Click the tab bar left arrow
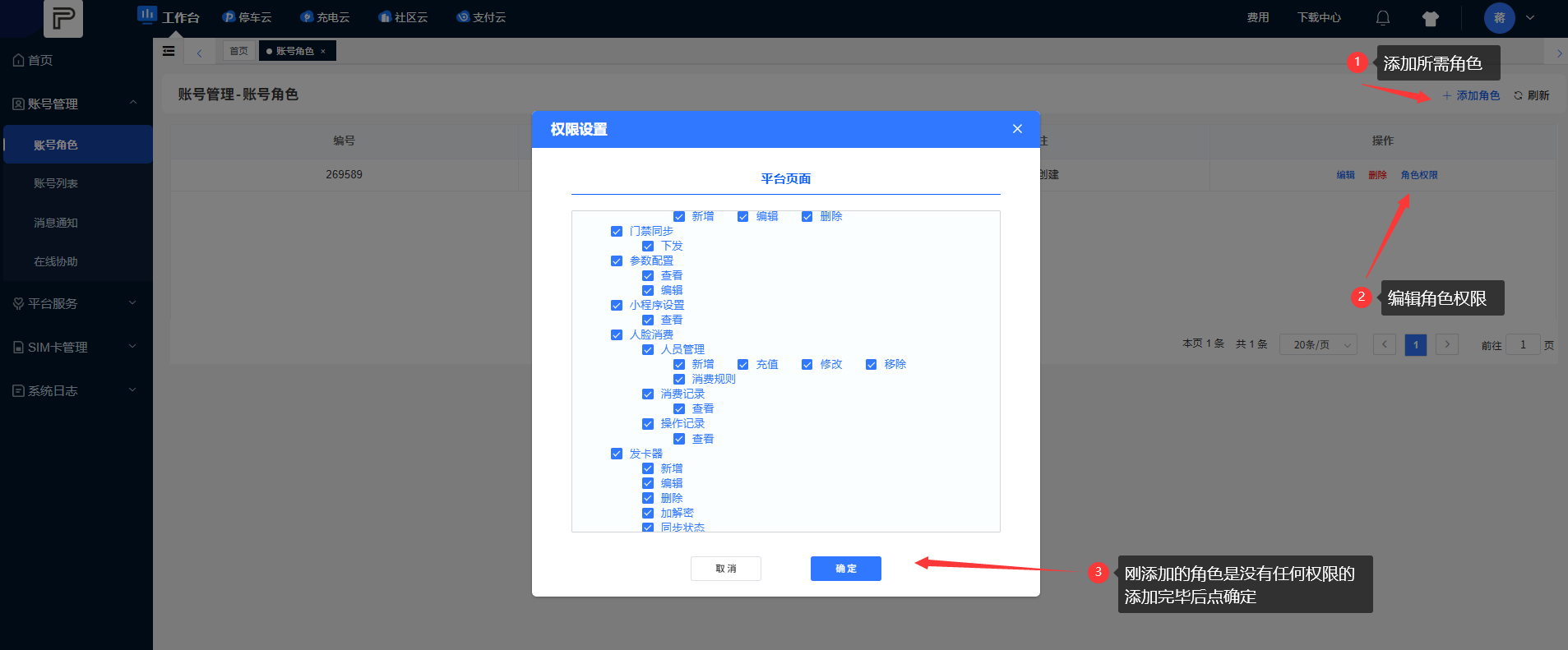The height and width of the screenshot is (650, 1568). click(199, 53)
